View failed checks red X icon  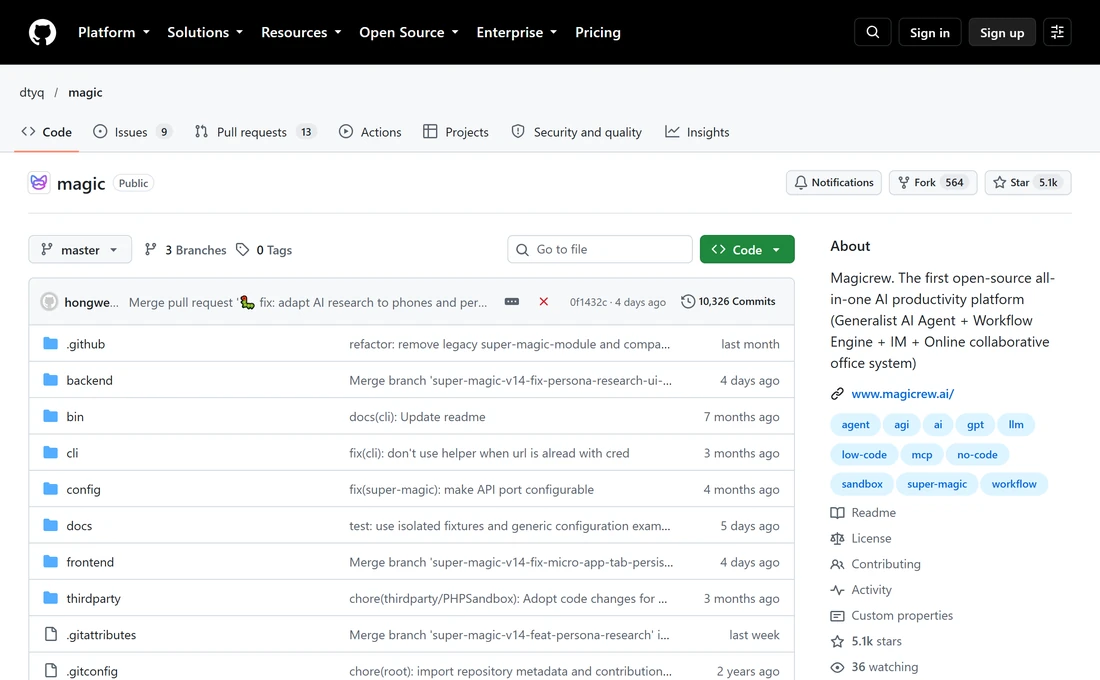(x=544, y=302)
